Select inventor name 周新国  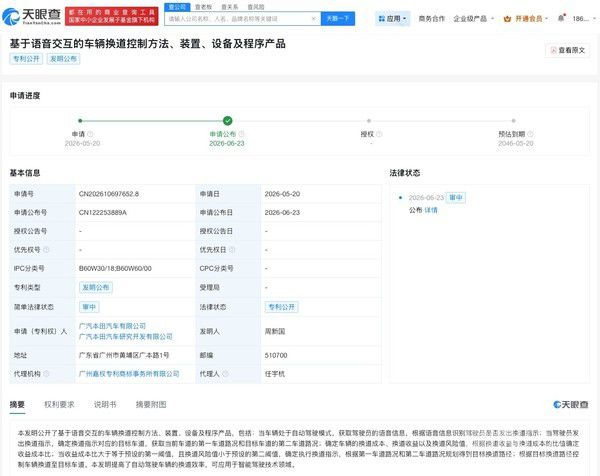275,331
